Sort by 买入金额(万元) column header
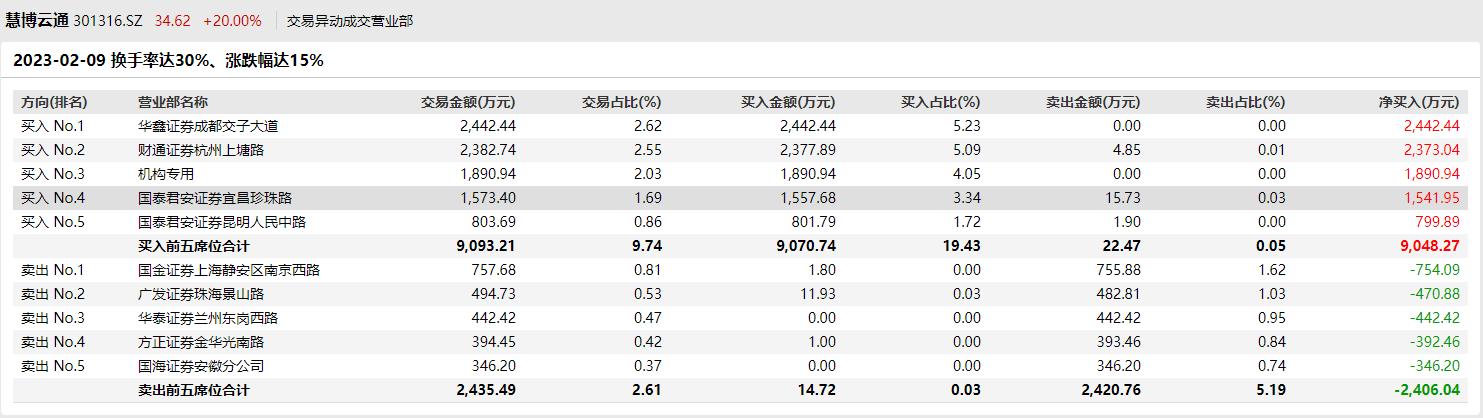This screenshot has width=1483, height=418. coord(788,102)
